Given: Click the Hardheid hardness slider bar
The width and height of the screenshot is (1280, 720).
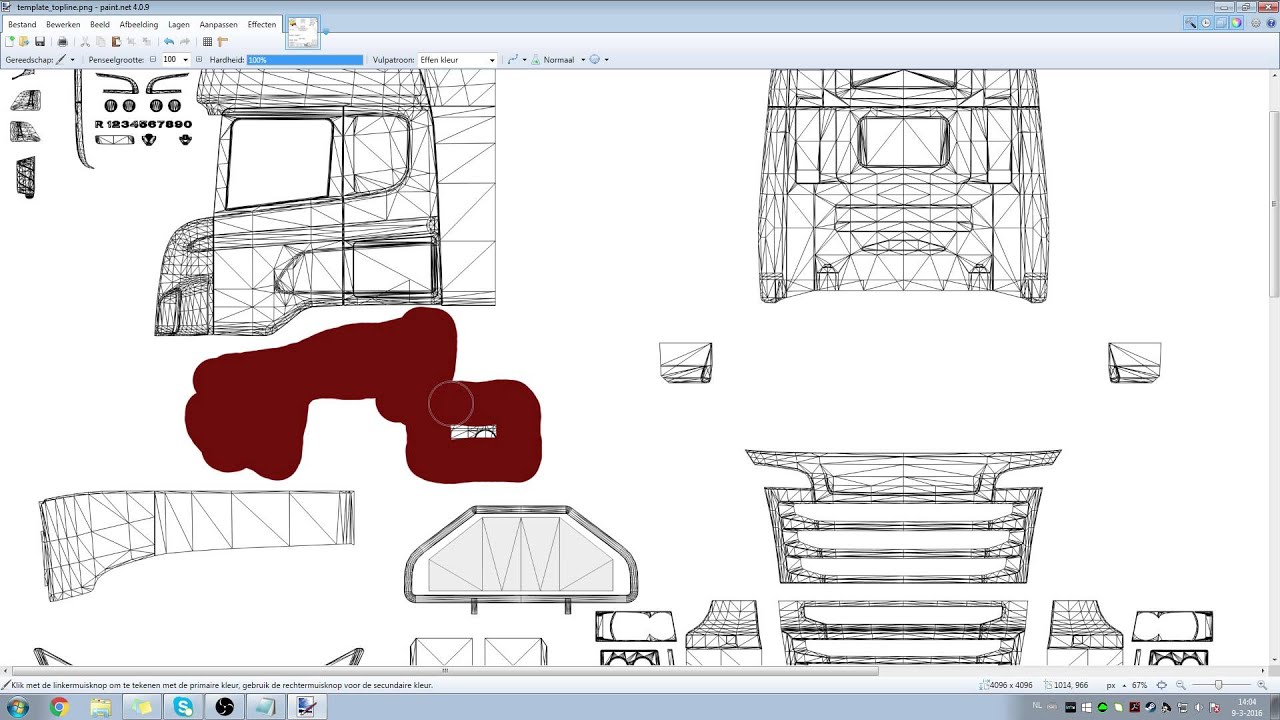Looking at the screenshot, I should click(304, 60).
